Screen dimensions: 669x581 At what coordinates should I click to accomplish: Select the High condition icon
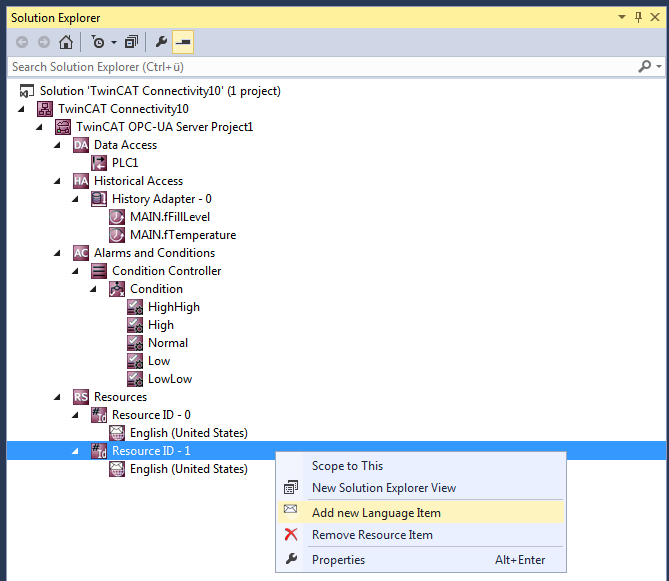[135, 325]
